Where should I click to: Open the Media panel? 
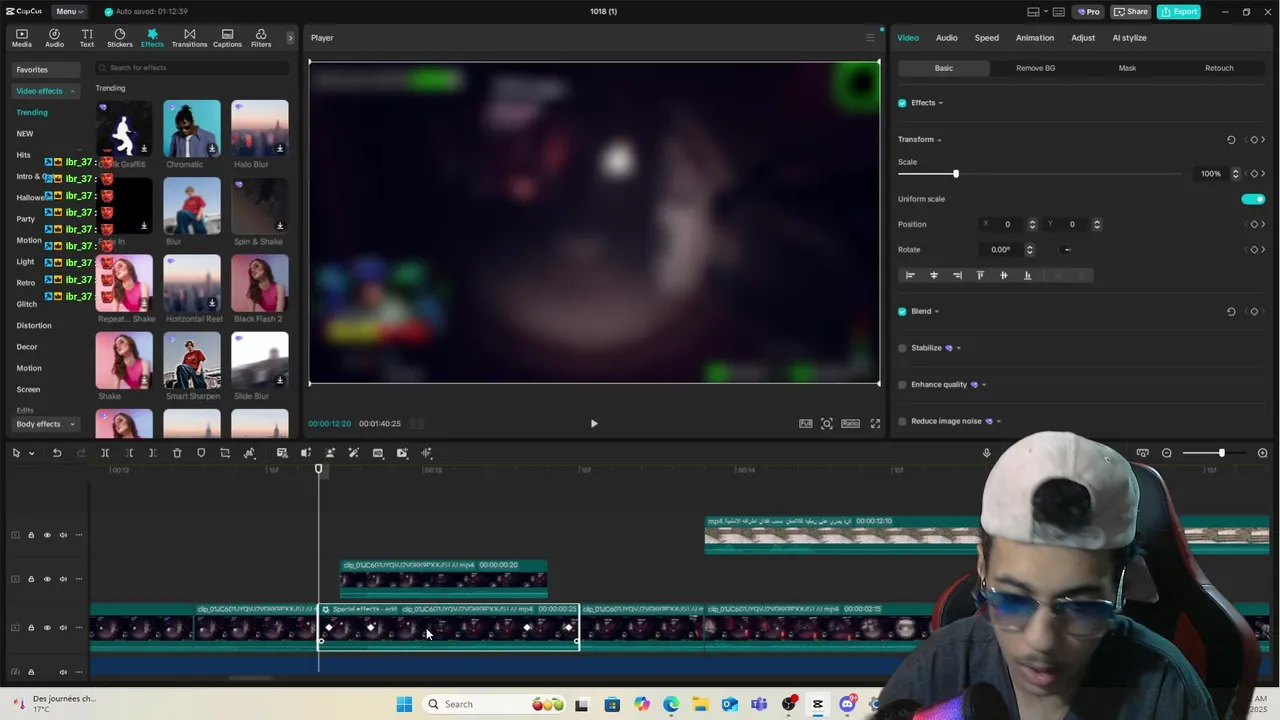pyautogui.click(x=21, y=38)
